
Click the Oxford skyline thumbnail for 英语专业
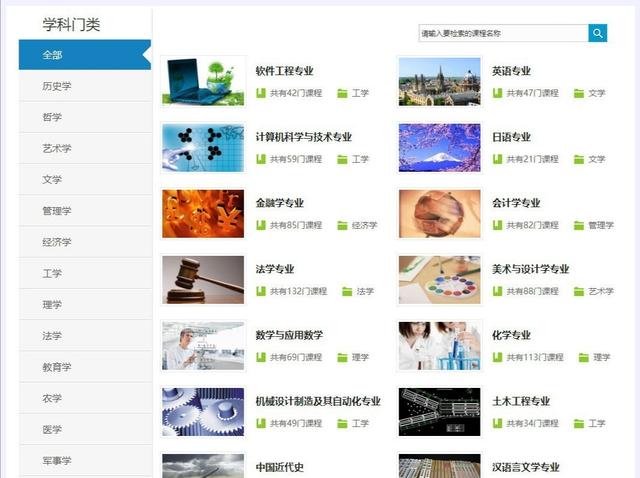[x=440, y=82]
